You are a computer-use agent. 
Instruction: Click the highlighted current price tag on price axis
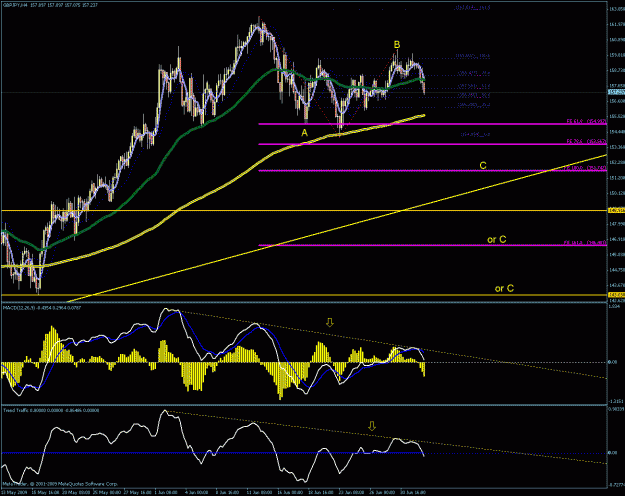pyautogui.click(x=616, y=92)
